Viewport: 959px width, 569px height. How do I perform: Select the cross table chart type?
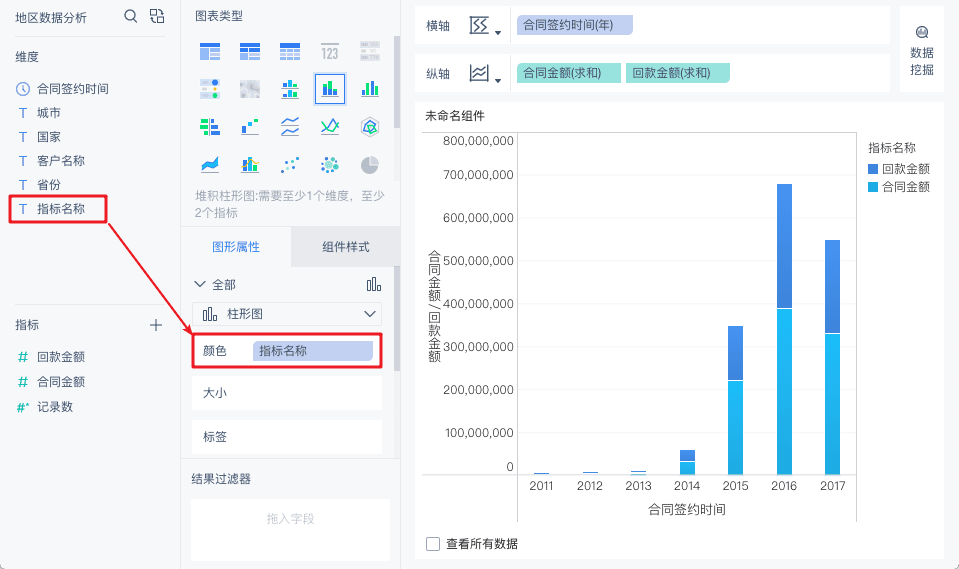pos(250,51)
